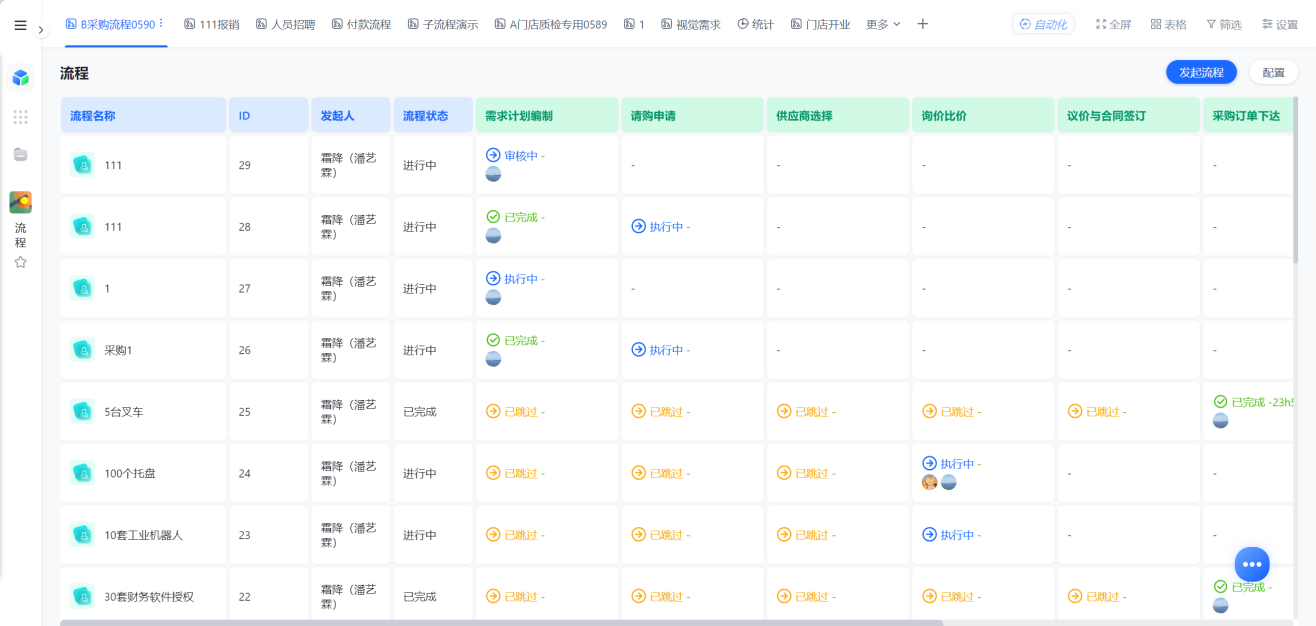
Task: Click the user avatar in row 29 审核中 cell
Action: pos(493,174)
